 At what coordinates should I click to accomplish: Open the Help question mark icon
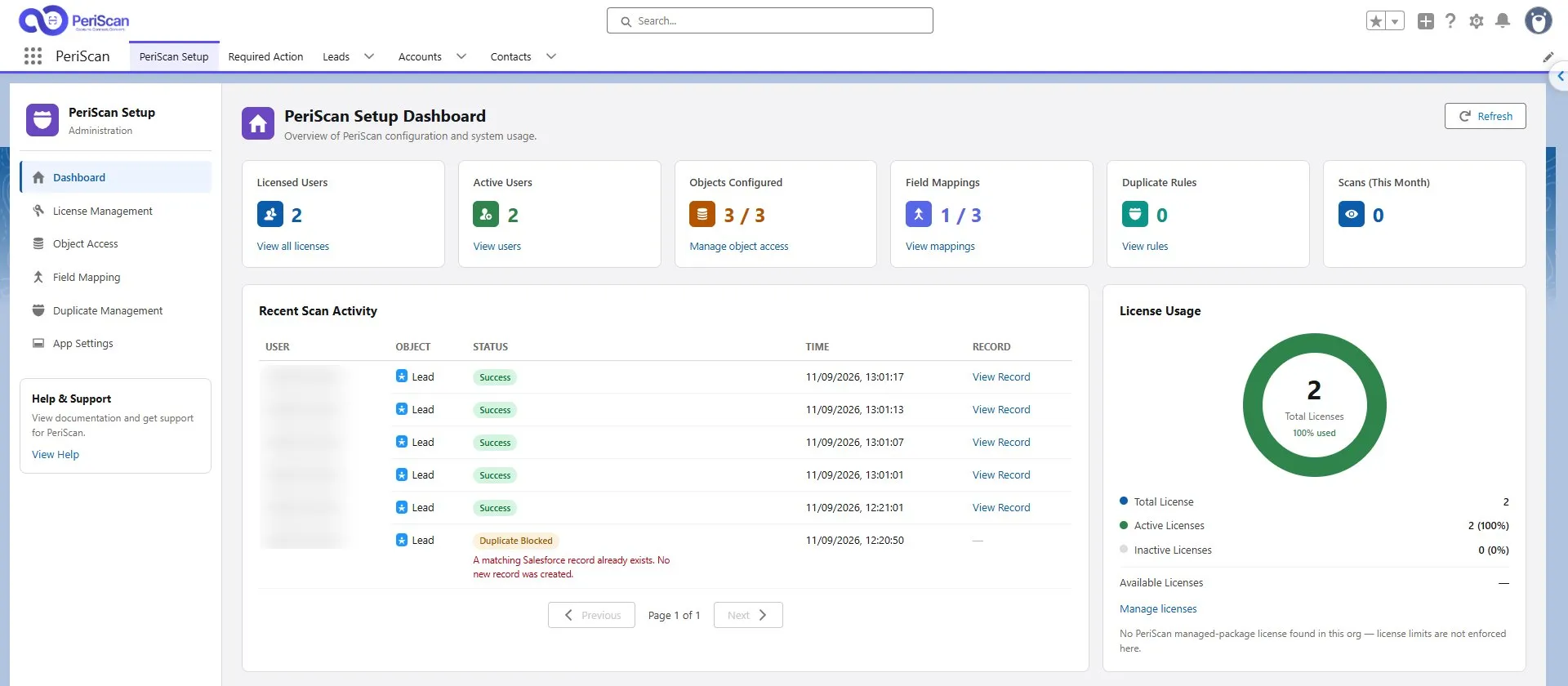(1450, 21)
